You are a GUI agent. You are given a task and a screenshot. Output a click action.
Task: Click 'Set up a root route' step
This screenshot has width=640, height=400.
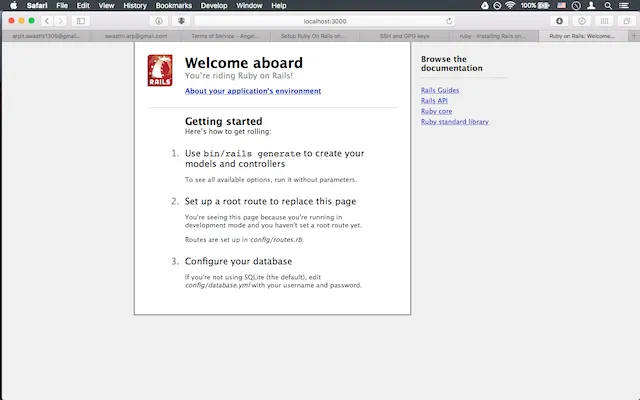(x=270, y=201)
